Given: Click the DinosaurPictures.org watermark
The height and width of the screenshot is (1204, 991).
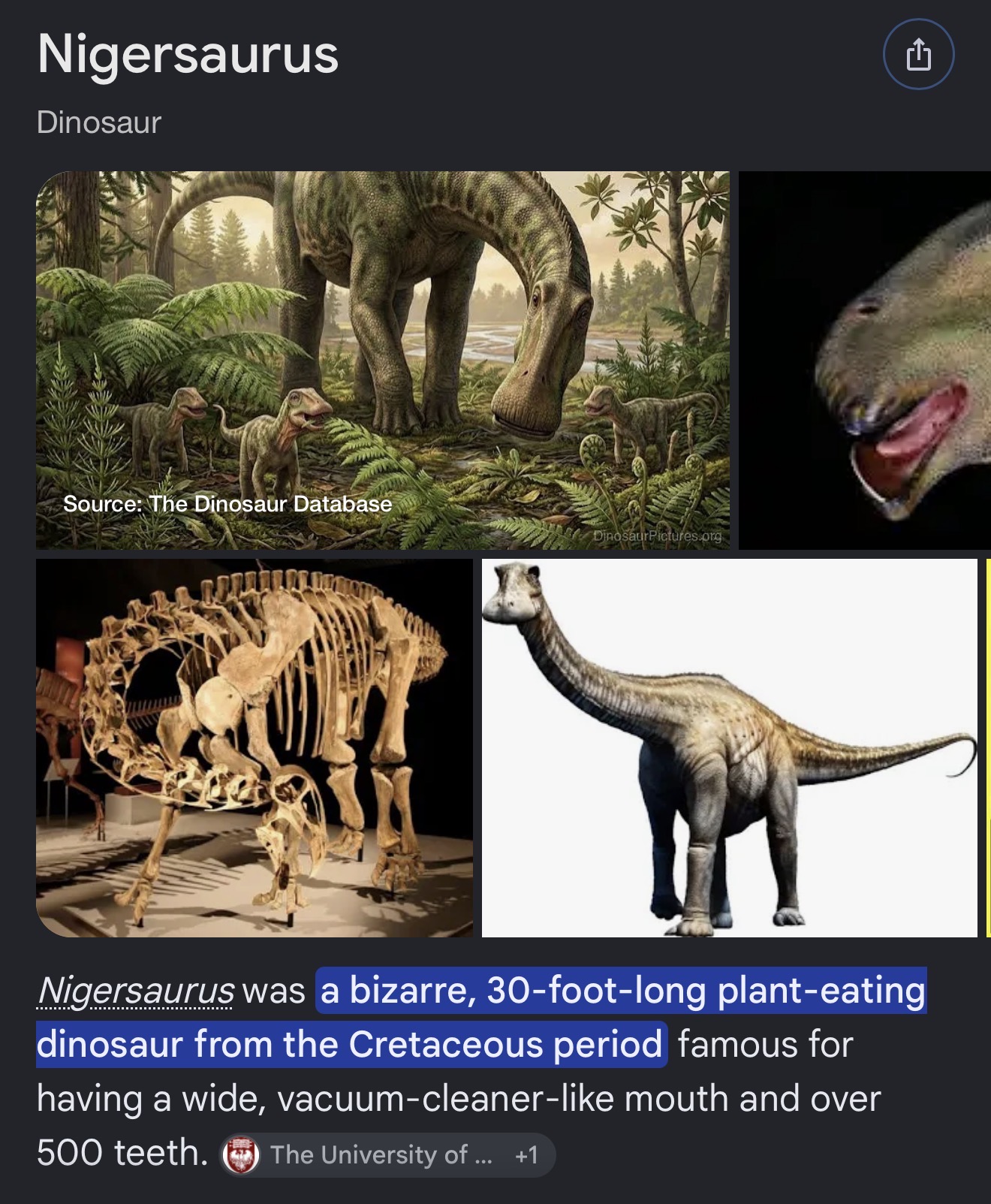Looking at the screenshot, I should (x=657, y=536).
